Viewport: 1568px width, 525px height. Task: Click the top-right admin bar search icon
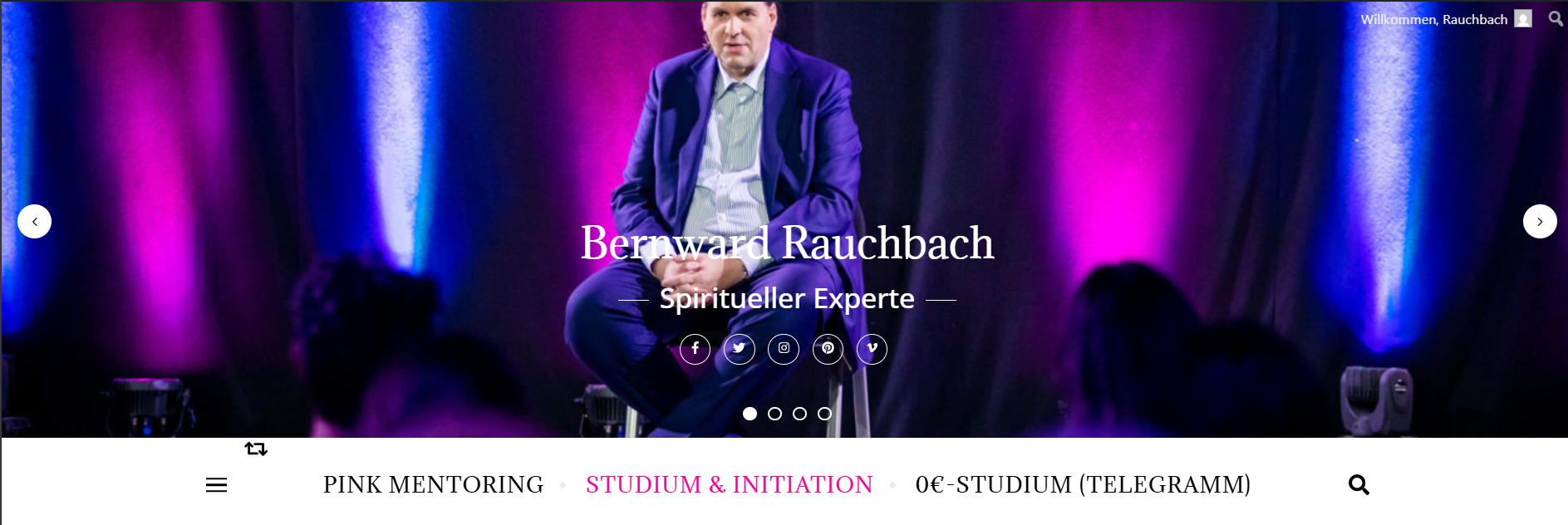click(1556, 18)
